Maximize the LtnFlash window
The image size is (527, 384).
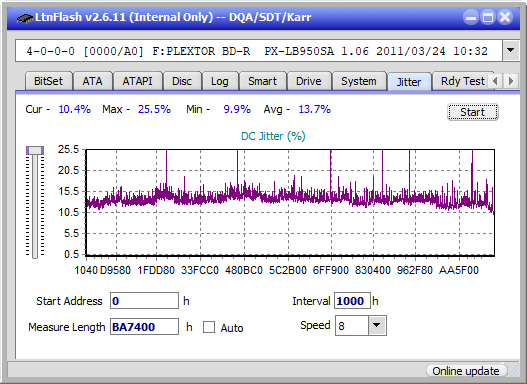[488, 17]
